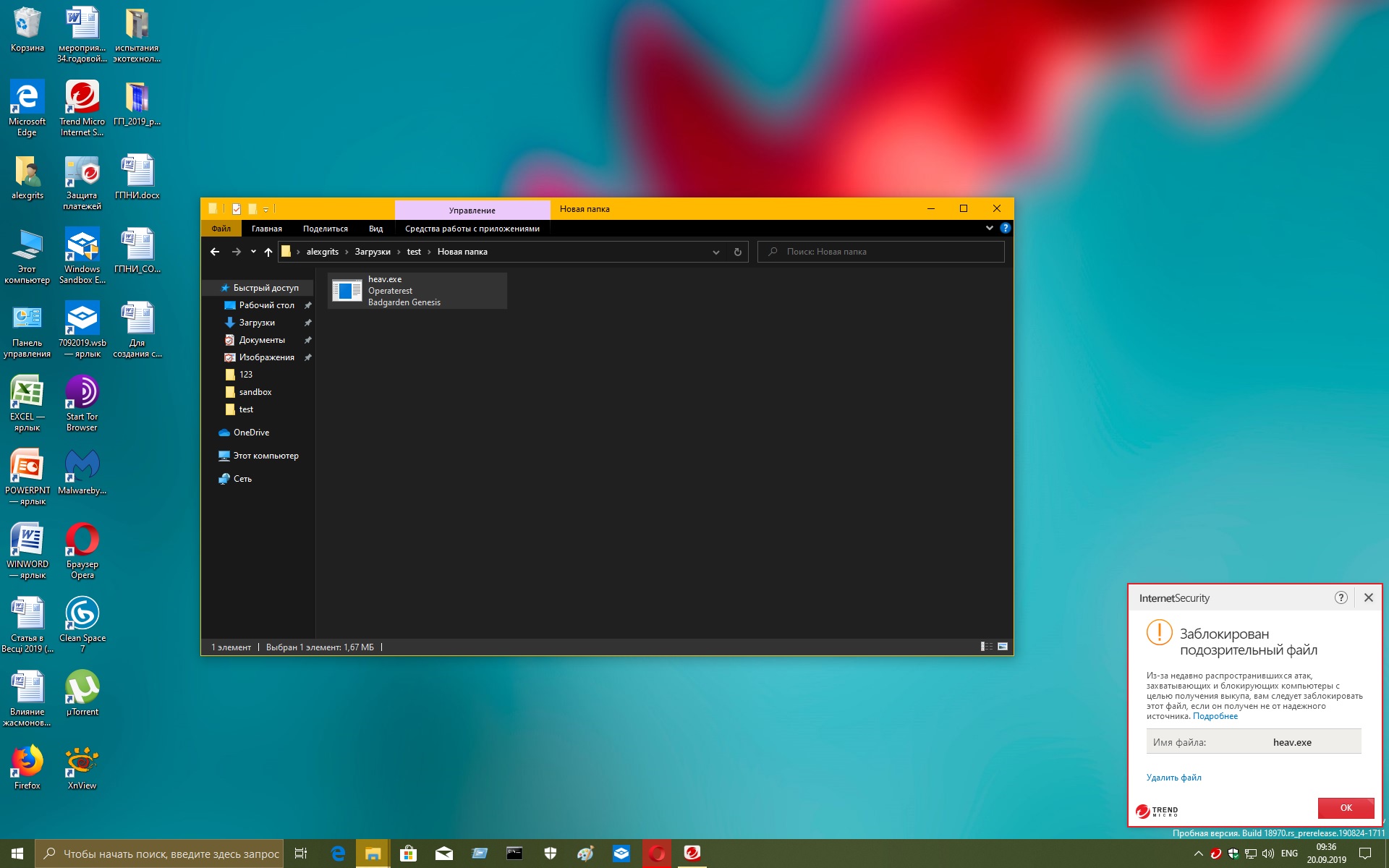Open recent locations dropdown arrow

(x=253, y=252)
